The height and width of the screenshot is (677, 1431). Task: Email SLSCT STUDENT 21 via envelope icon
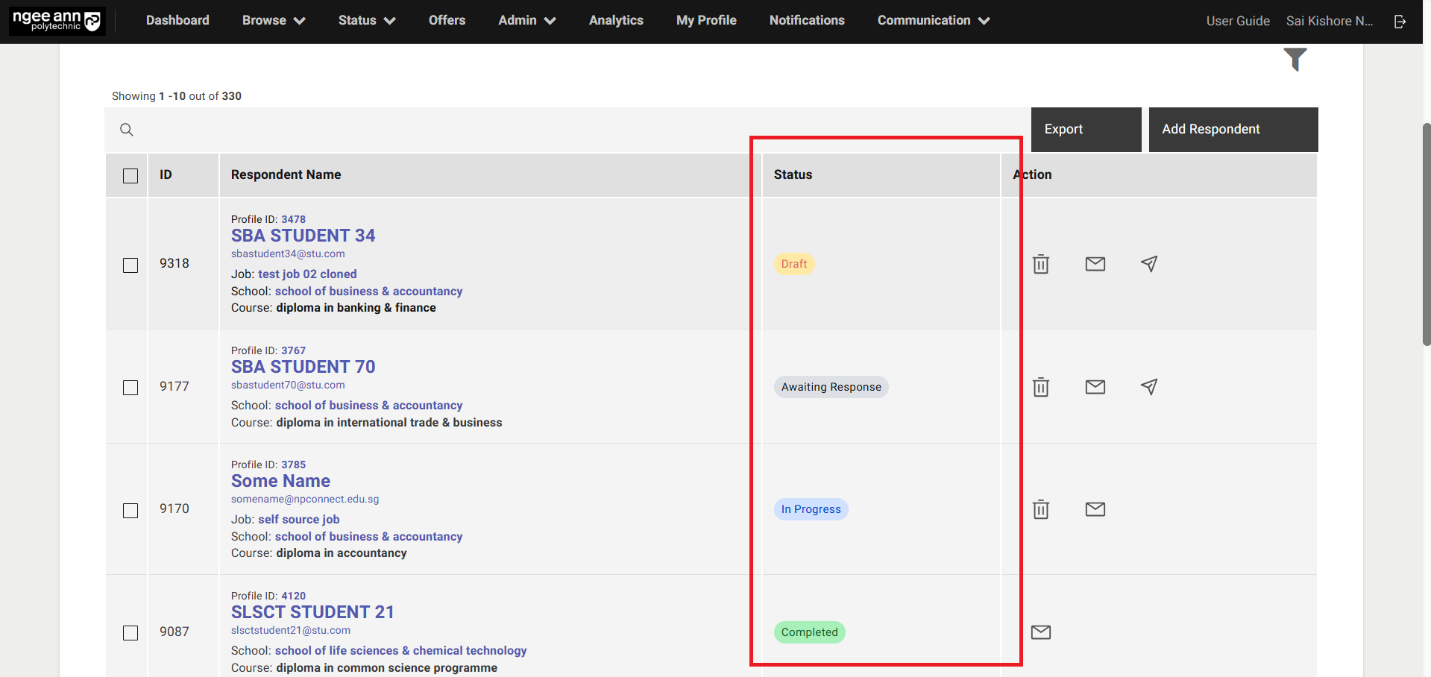[1041, 632]
